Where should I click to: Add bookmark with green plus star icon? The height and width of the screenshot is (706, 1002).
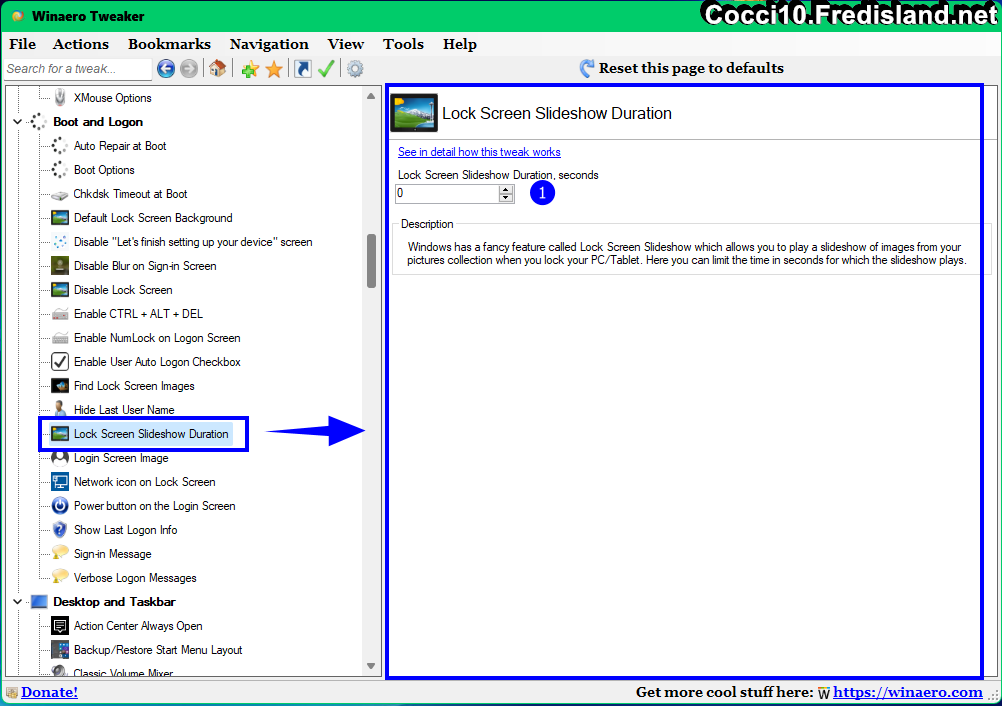click(250, 69)
